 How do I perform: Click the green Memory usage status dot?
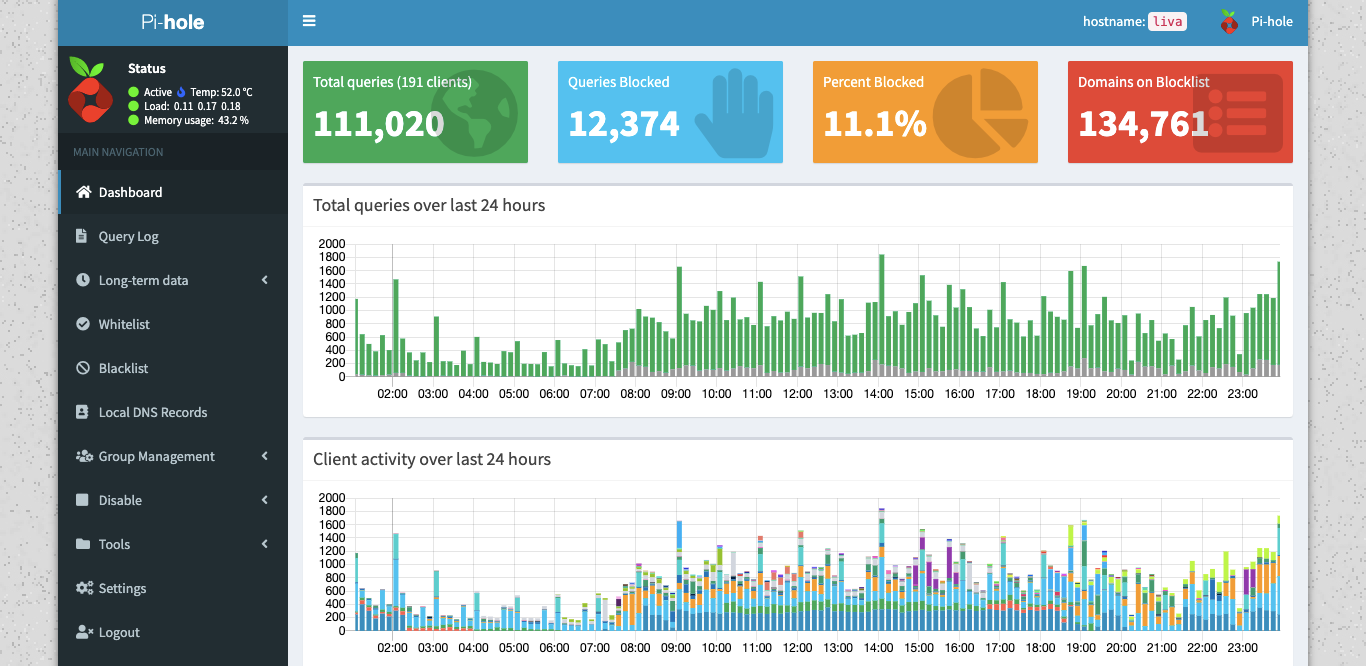pos(133,120)
